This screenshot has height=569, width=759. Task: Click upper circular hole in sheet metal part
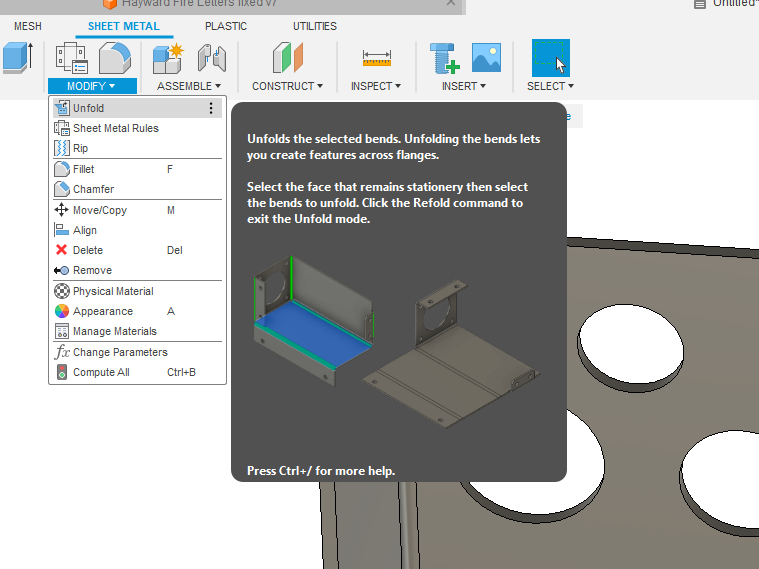pyautogui.click(x=630, y=346)
